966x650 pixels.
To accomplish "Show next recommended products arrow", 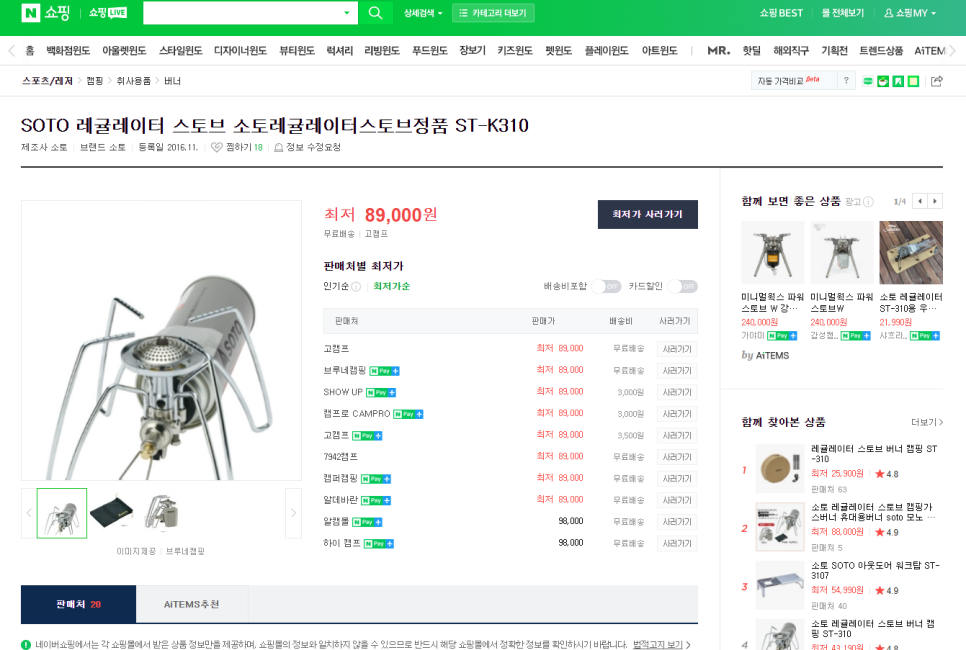I will (935, 201).
